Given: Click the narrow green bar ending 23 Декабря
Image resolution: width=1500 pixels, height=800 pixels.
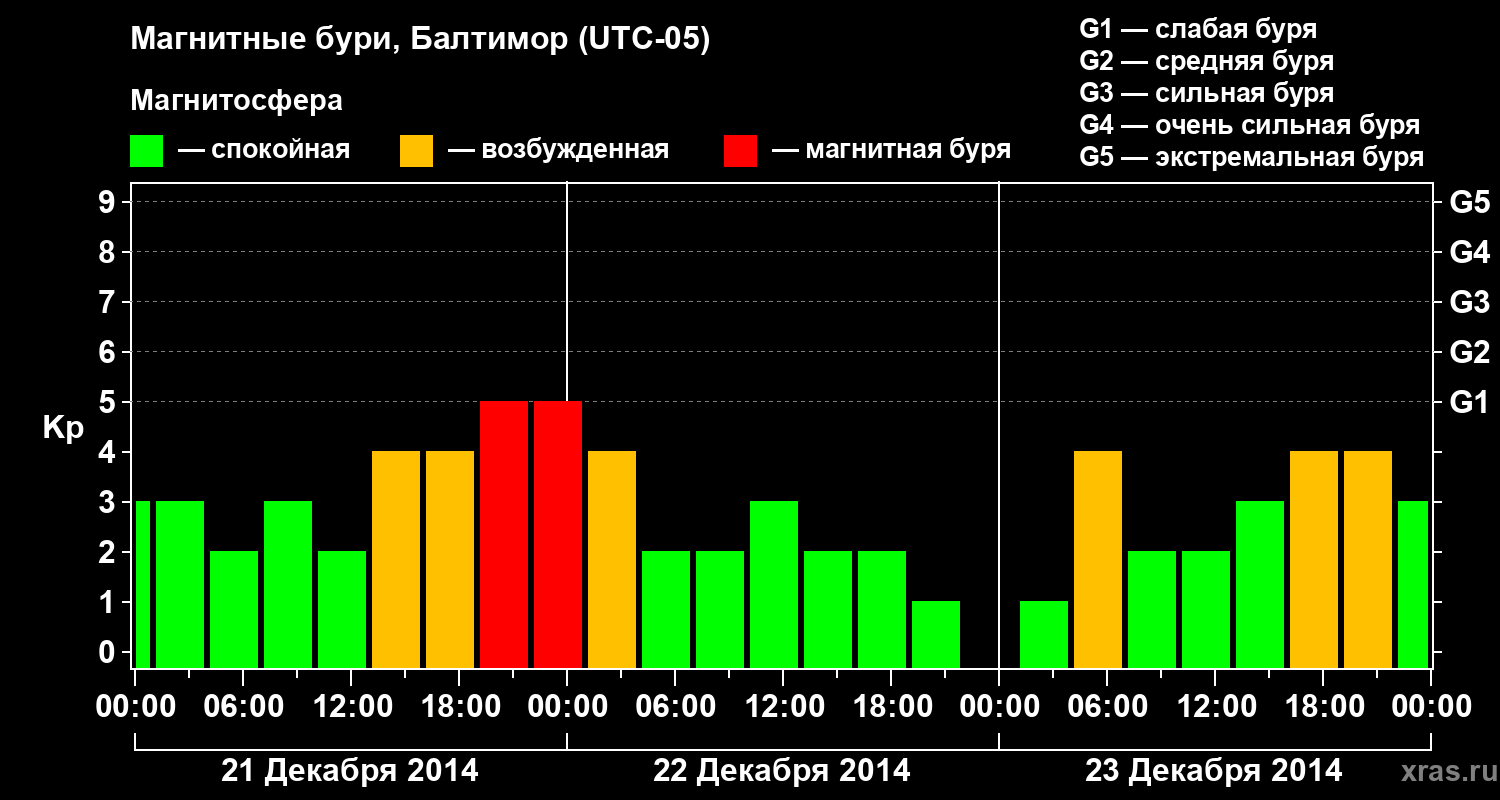Looking at the screenshot, I should [1413, 584].
